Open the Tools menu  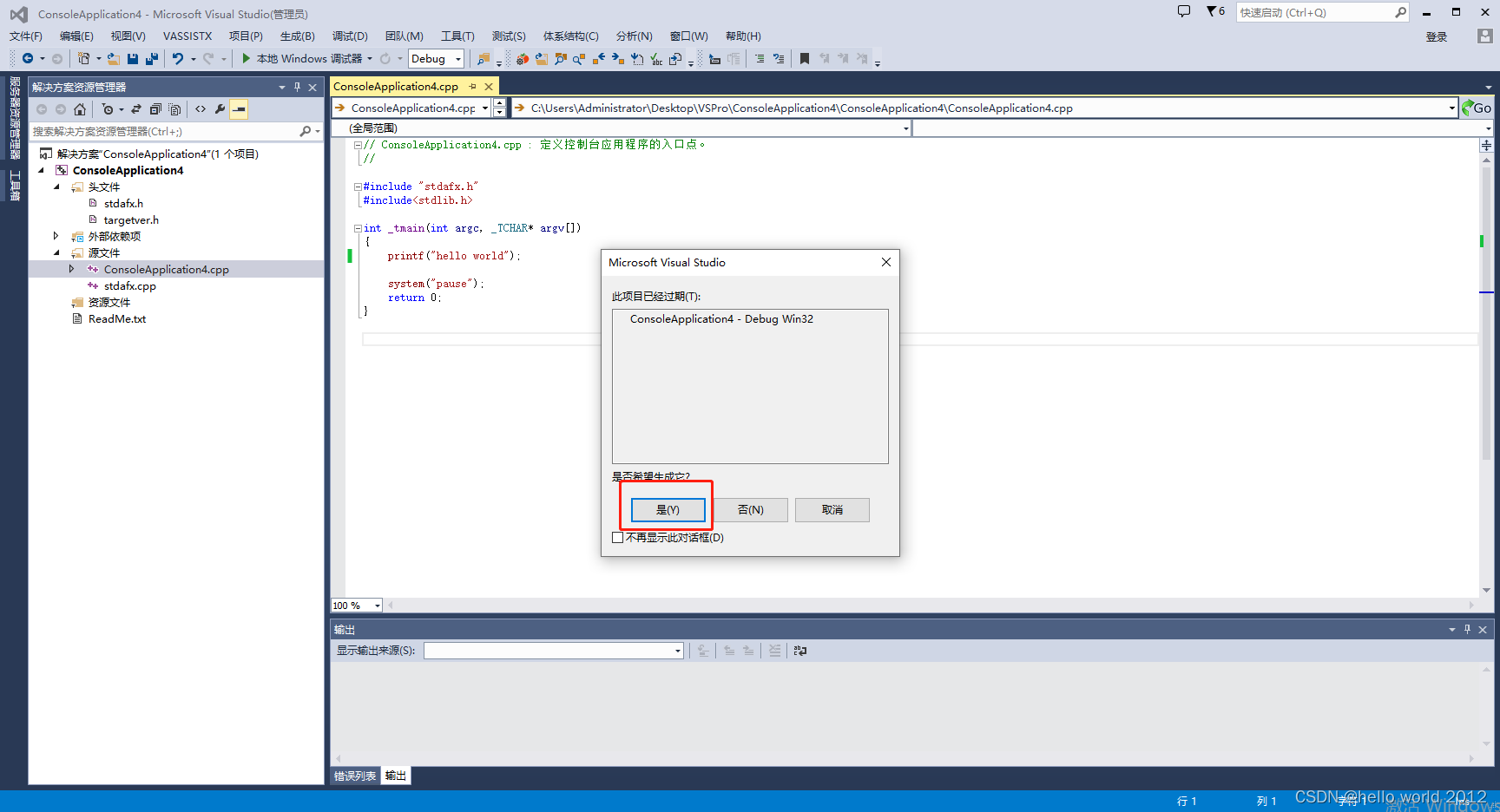[457, 36]
